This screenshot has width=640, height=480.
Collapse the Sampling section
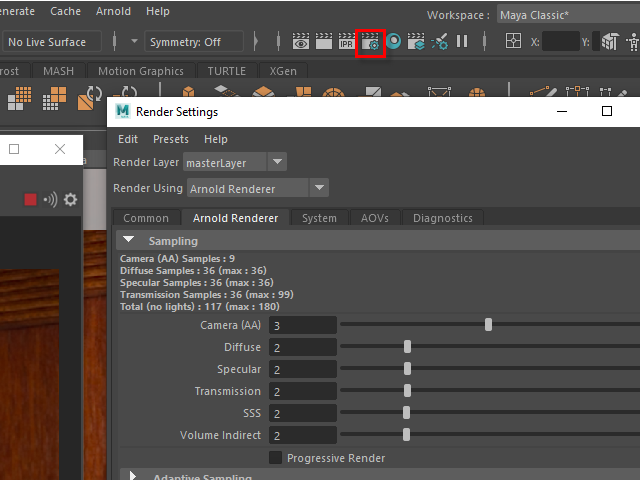(129, 241)
